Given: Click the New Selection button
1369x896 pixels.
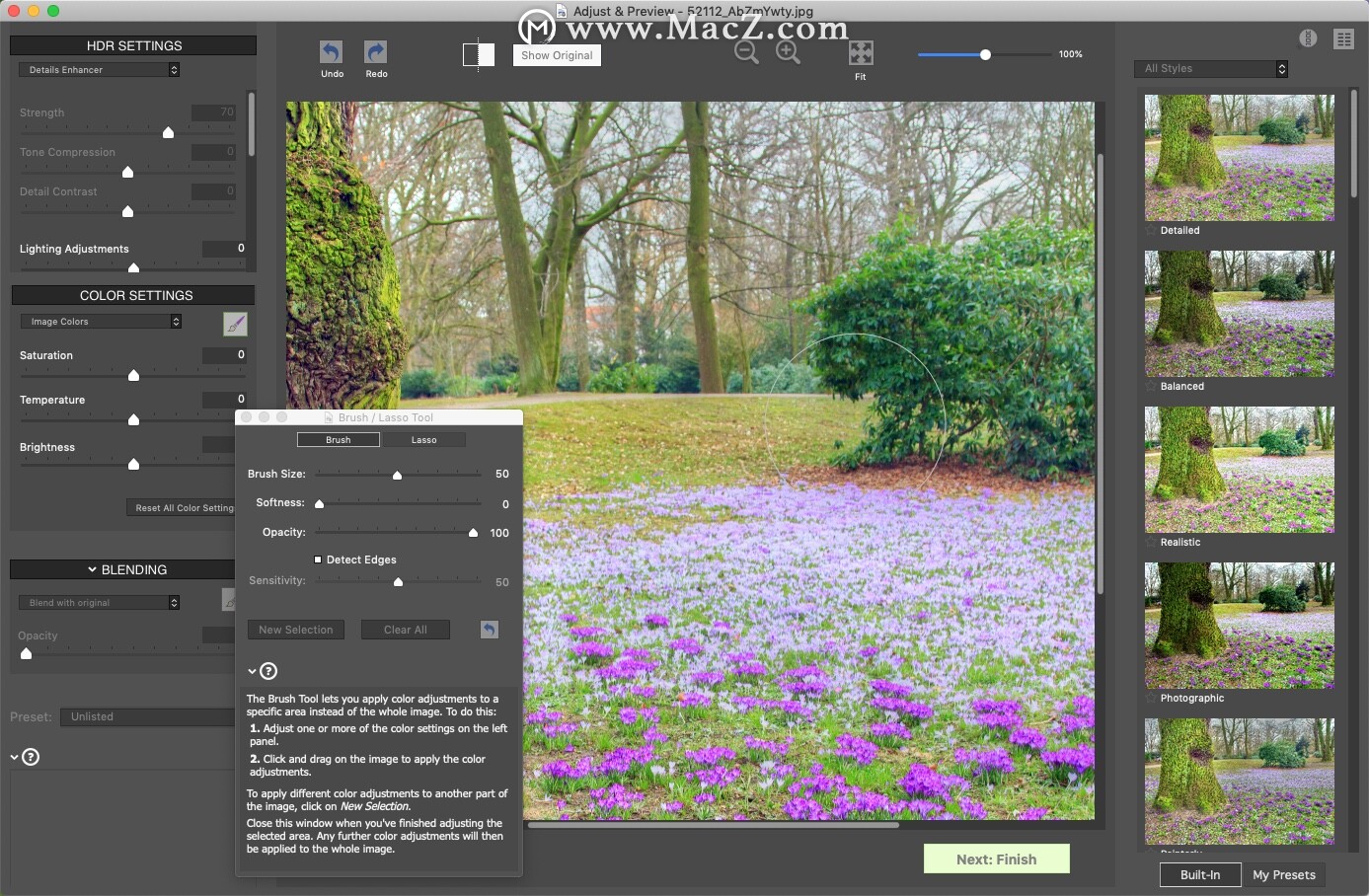Looking at the screenshot, I should [296, 630].
